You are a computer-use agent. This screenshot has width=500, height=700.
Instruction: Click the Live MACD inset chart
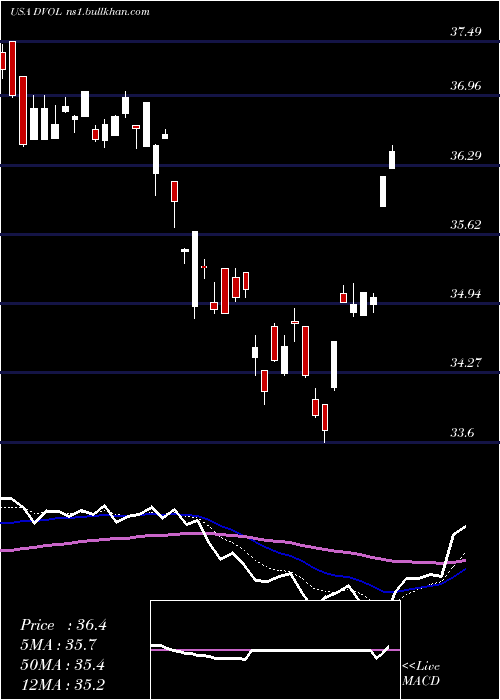[275, 650]
